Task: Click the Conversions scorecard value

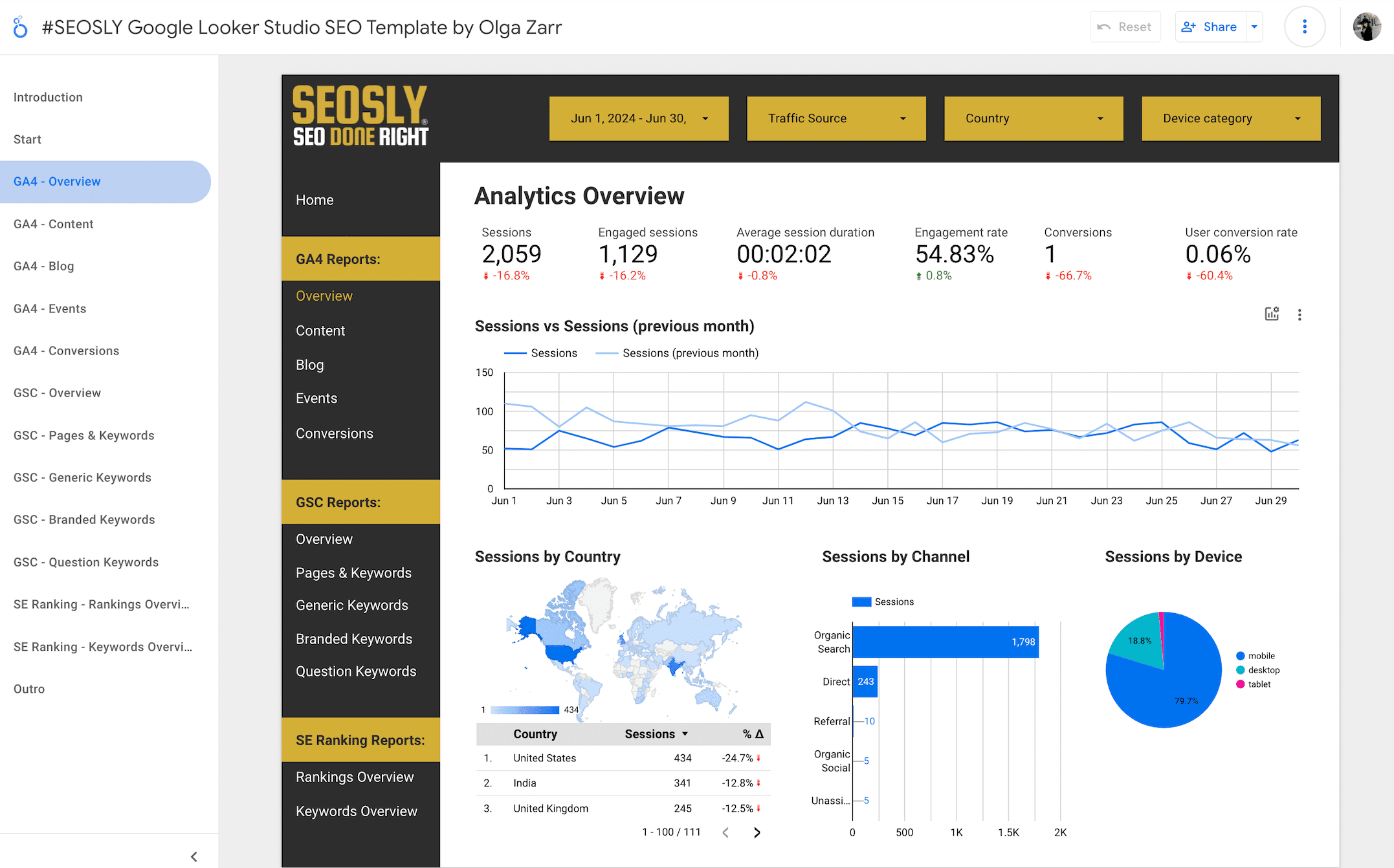Action: 1050,254
